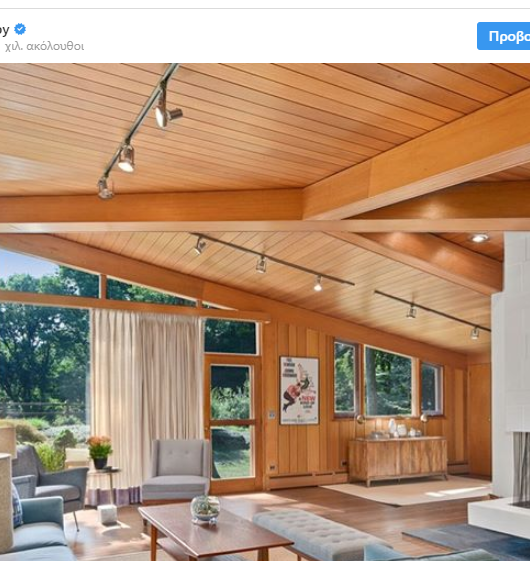The image size is (530, 561).
Task: Click the blue Προβολή profile button
Action: pyautogui.click(x=504, y=36)
